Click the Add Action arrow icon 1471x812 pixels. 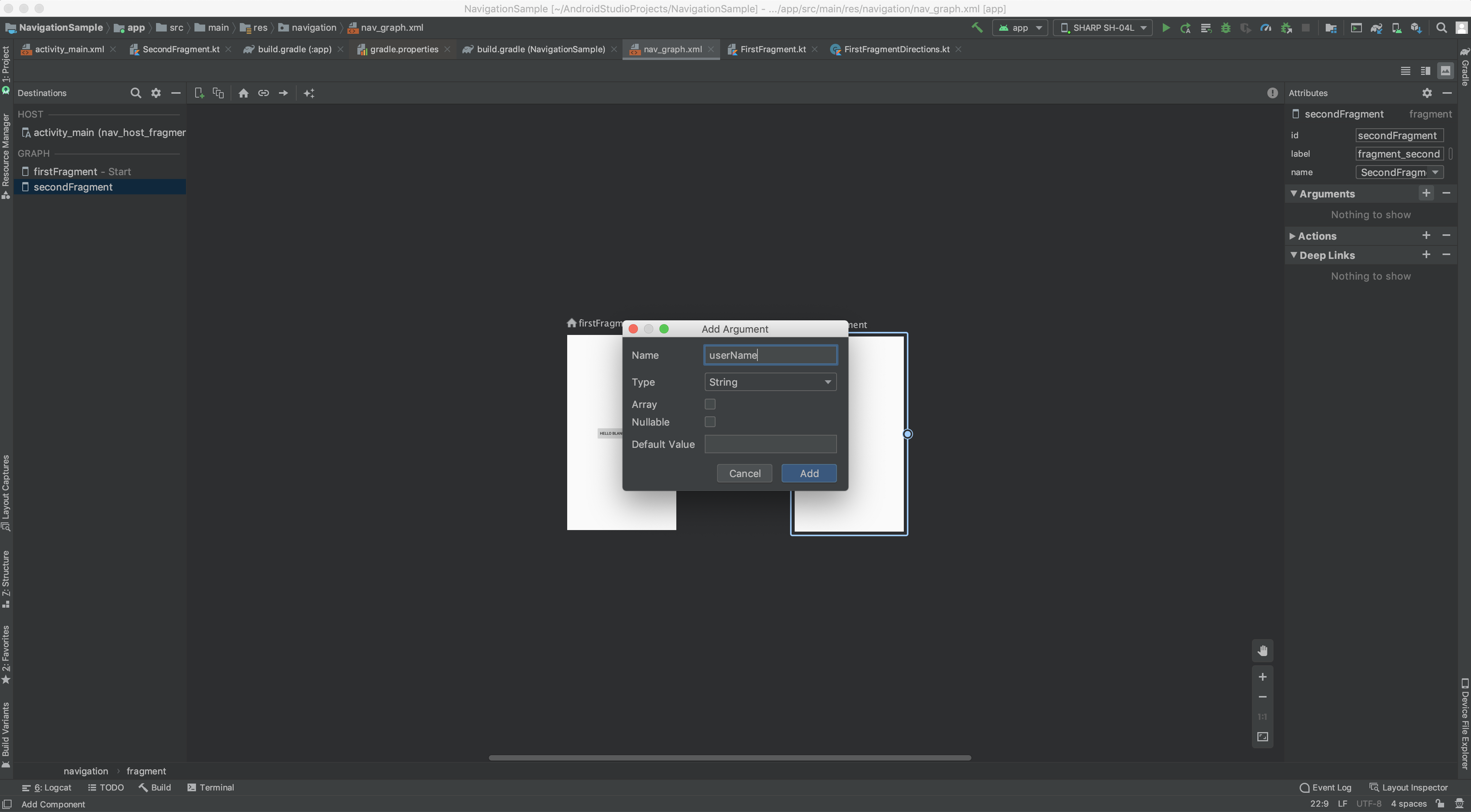(x=283, y=93)
